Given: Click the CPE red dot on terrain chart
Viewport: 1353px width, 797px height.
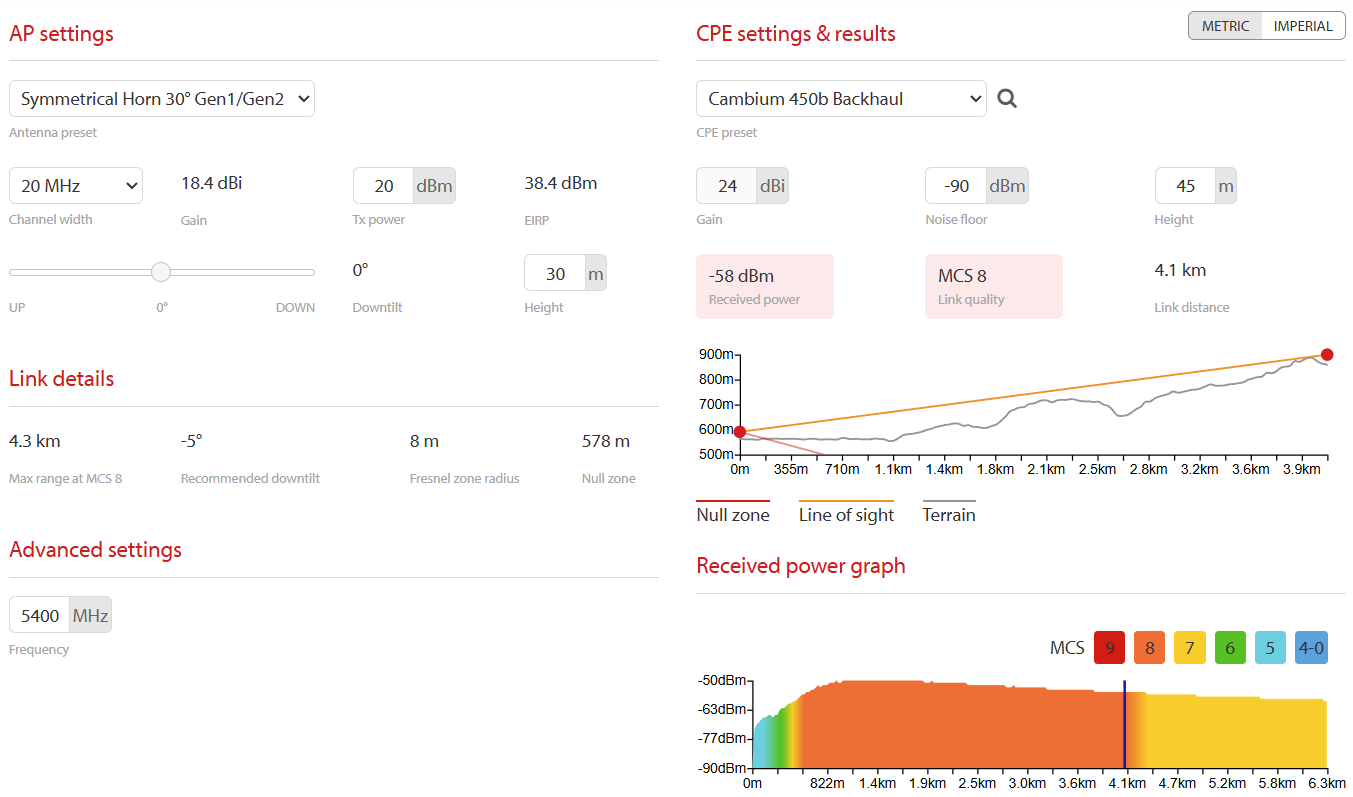Looking at the screenshot, I should 1327,354.
